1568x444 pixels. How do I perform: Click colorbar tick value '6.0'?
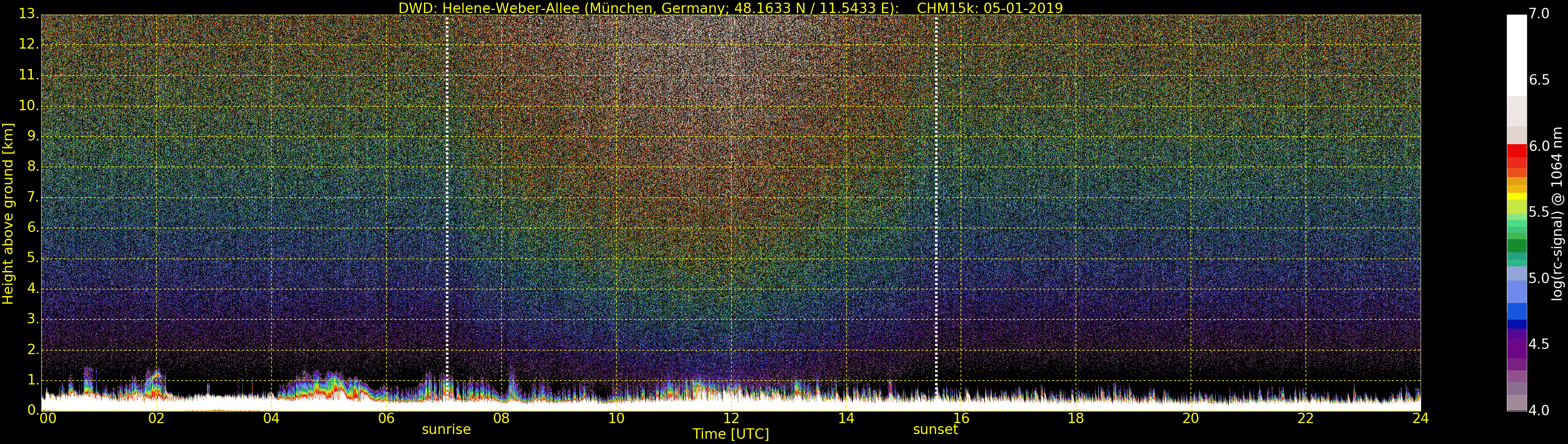pos(1539,146)
